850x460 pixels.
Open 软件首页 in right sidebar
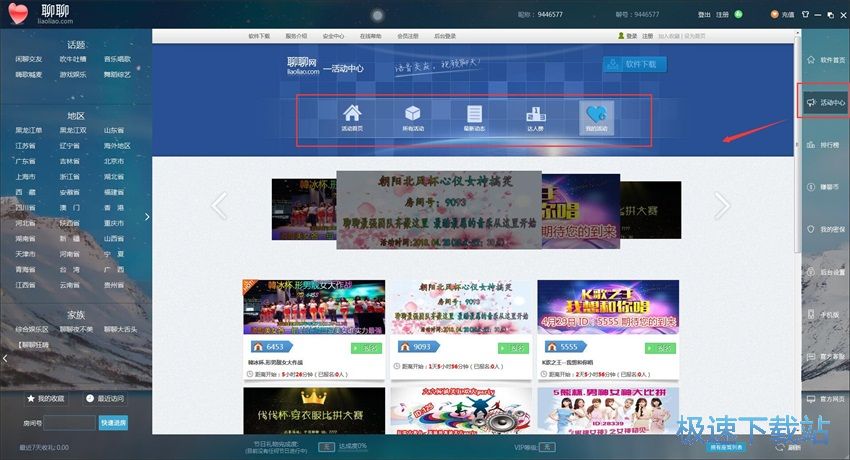click(x=826, y=60)
